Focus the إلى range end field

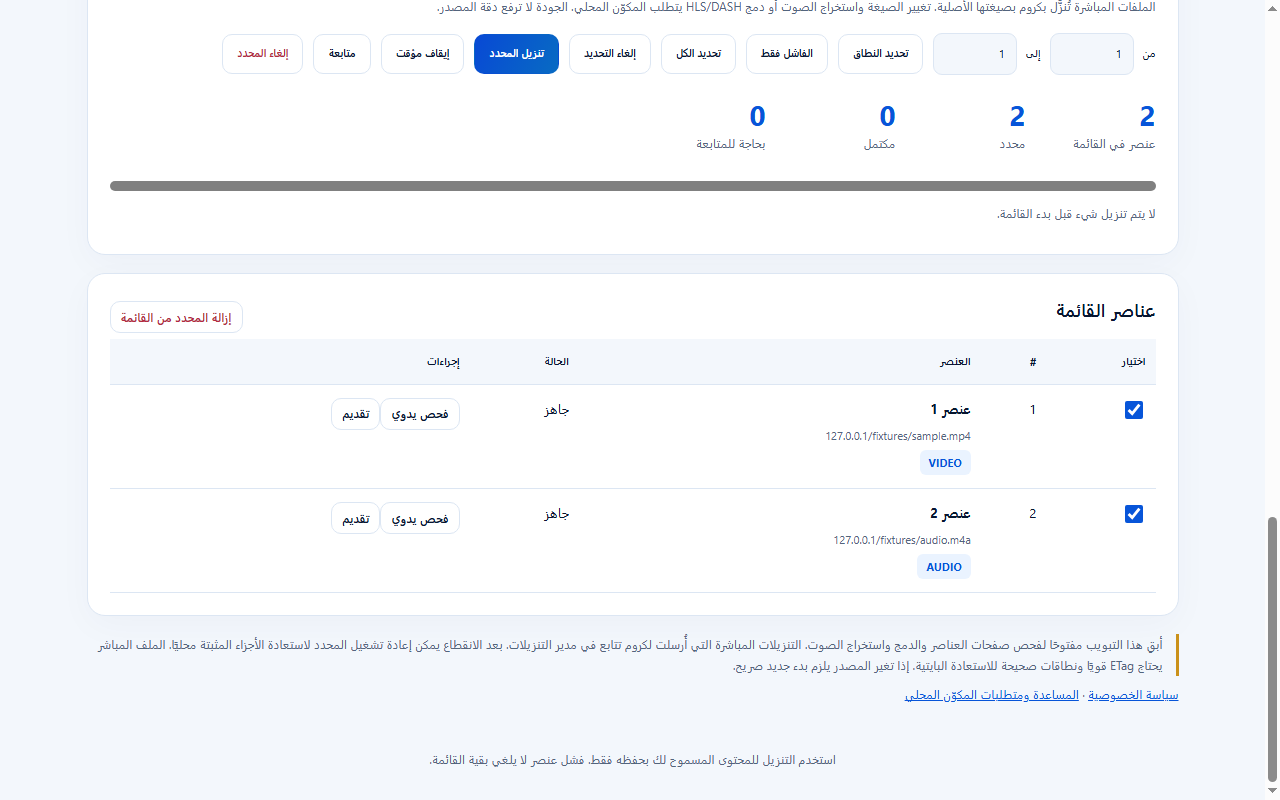pyautogui.click(x=975, y=54)
